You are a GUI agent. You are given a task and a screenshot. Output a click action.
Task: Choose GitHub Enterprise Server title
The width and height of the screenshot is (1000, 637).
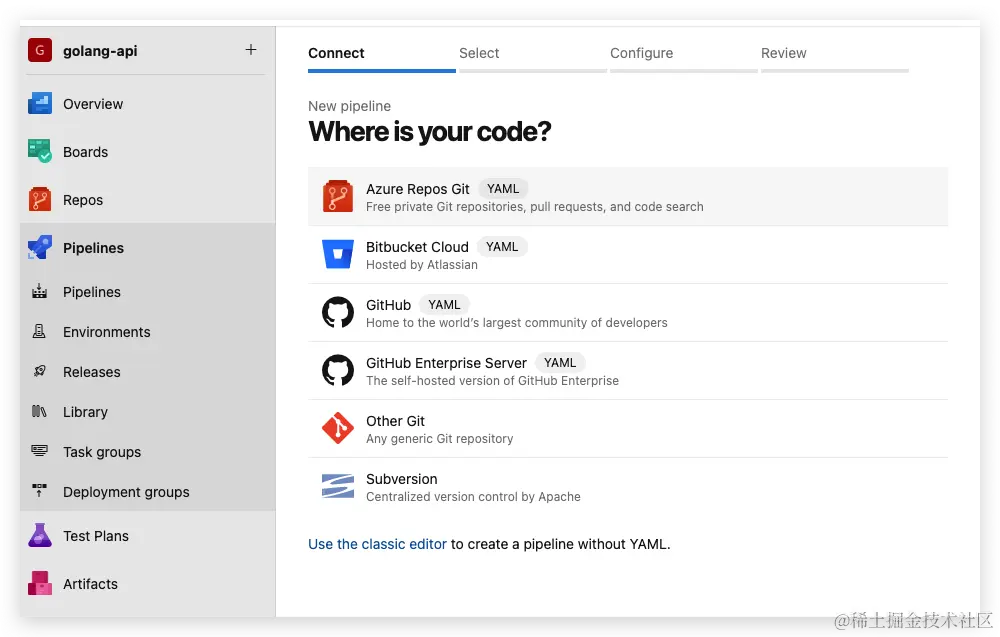[446, 363]
